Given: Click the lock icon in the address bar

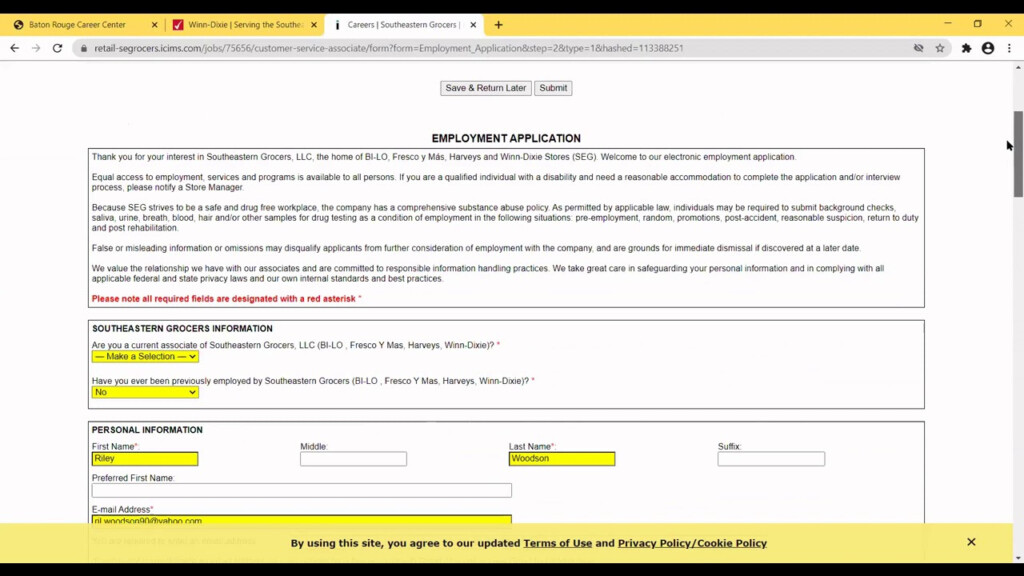Looking at the screenshot, I should point(84,48).
